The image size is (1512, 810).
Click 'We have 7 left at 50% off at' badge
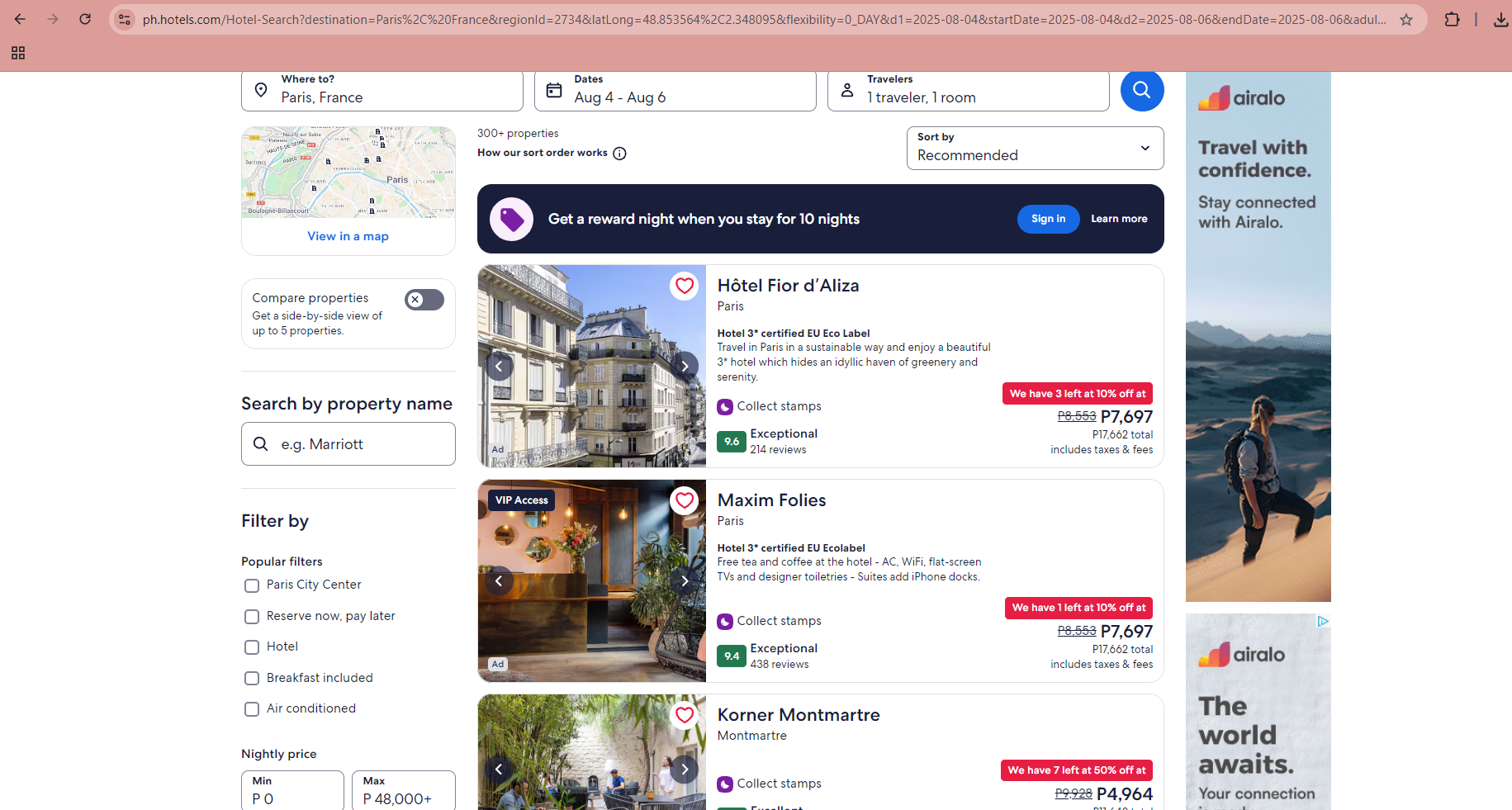click(x=1077, y=770)
